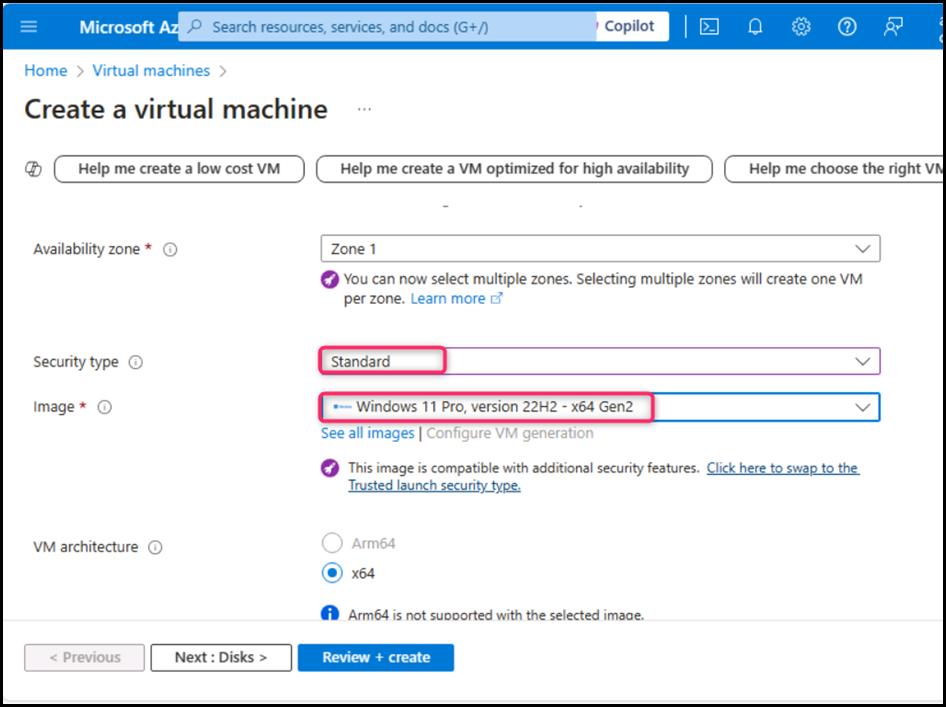The image size is (946, 707).
Task: Open the Image dropdown list
Action: 600,407
